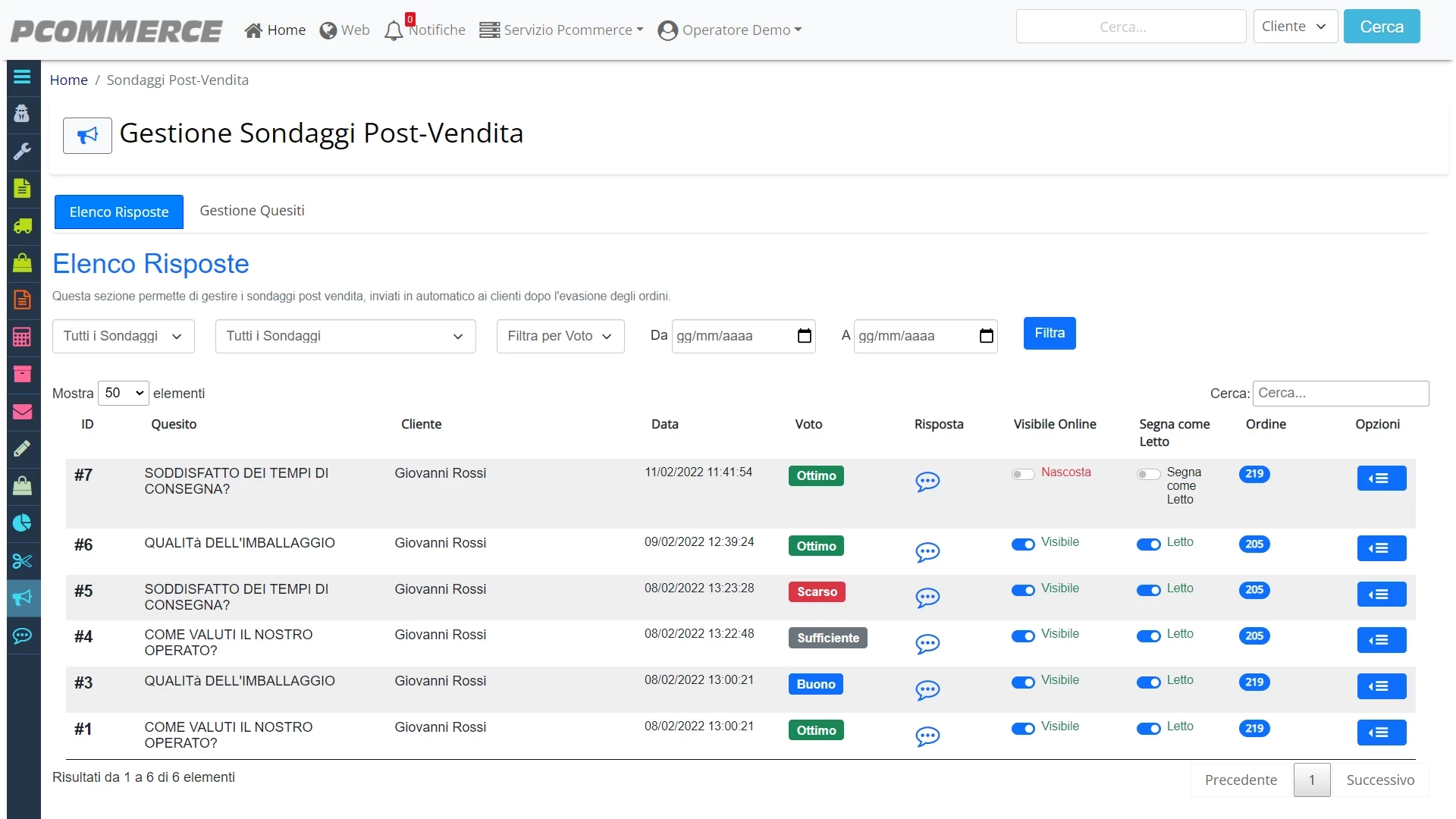Open the calculator sidebar icon
This screenshot has width=1456, height=819.
coord(22,337)
